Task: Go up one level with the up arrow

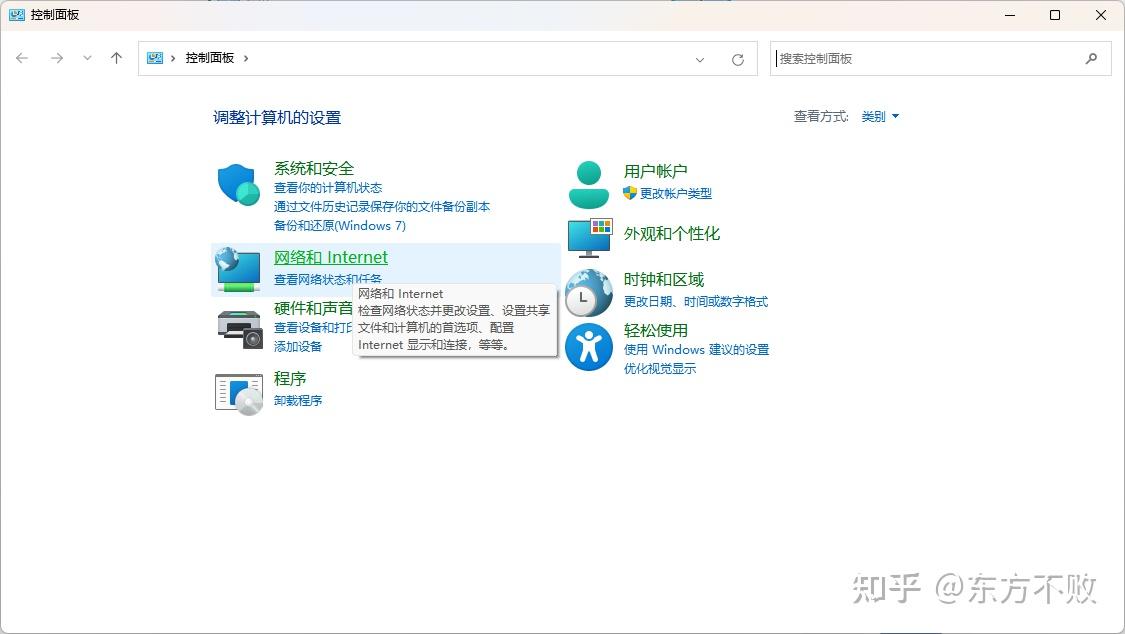Action: (x=116, y=58)
